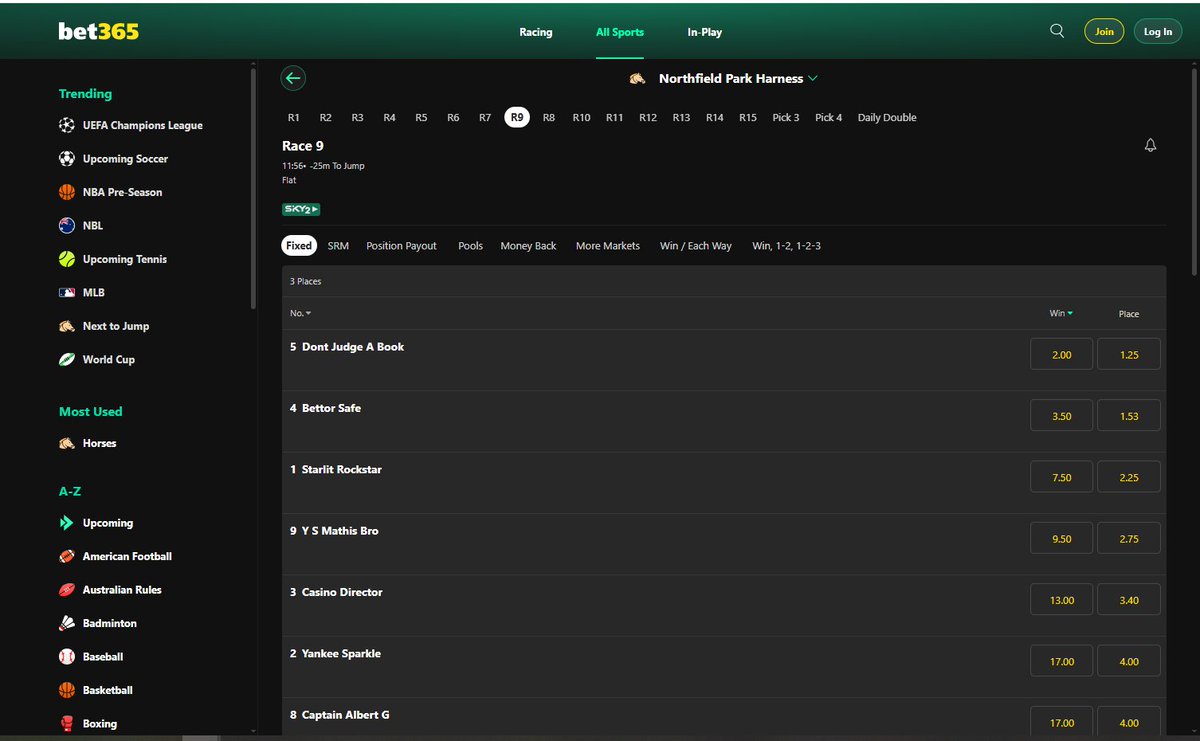1200x741 pixels.
Task: Open Basketball in A-Z list
Action: pyautogui.click(x=108, y=690)
